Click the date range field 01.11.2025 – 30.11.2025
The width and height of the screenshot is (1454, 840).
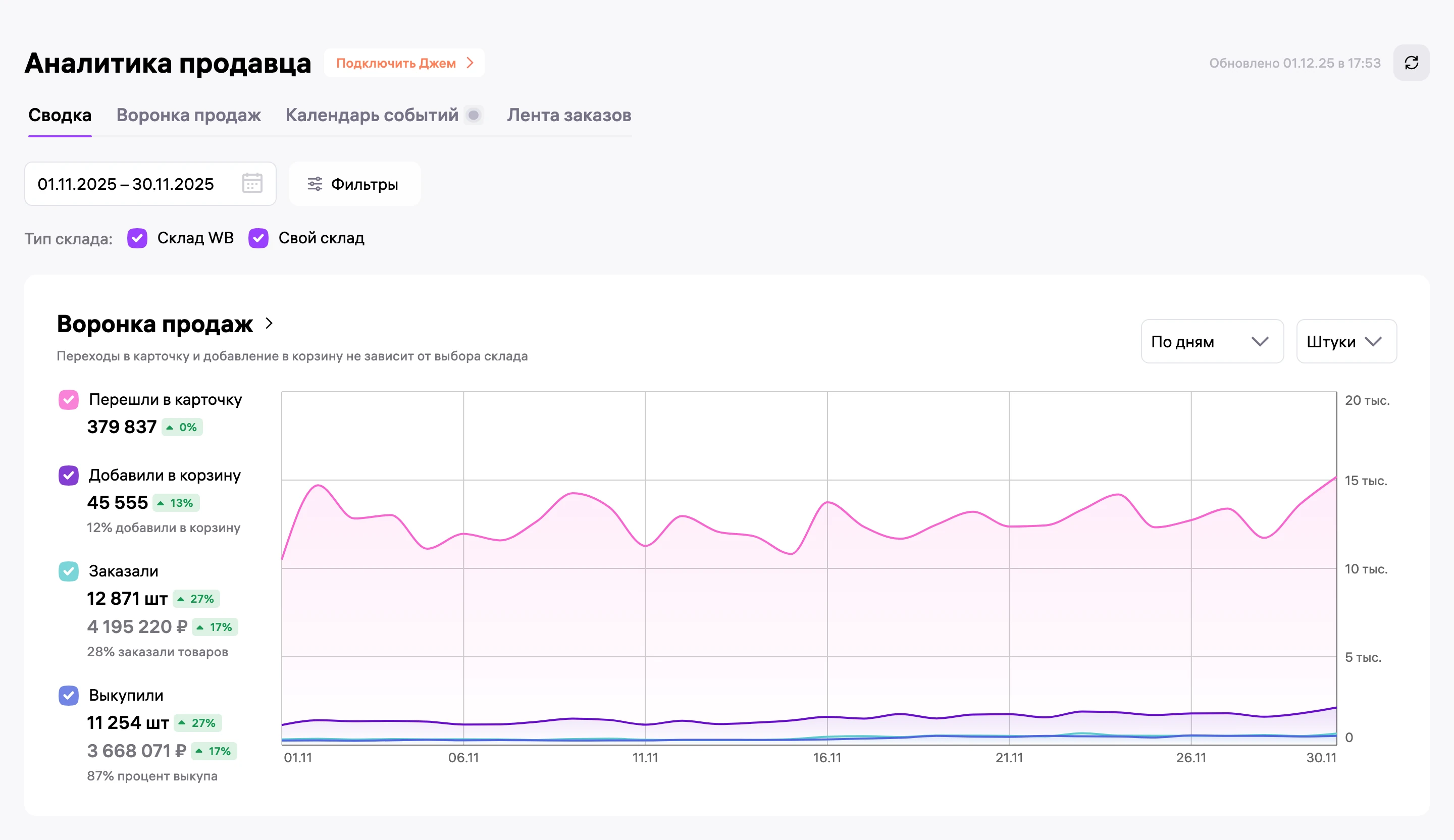click(150, 184)
